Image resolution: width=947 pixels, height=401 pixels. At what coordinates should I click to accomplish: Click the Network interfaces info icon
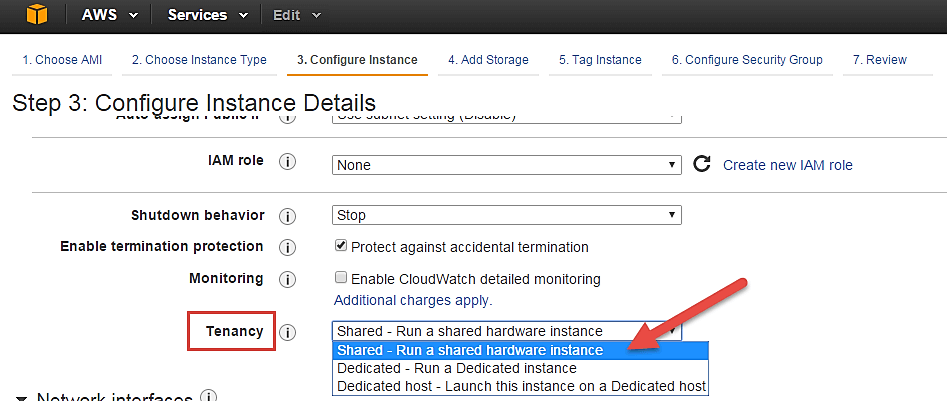tap(209, 396)
